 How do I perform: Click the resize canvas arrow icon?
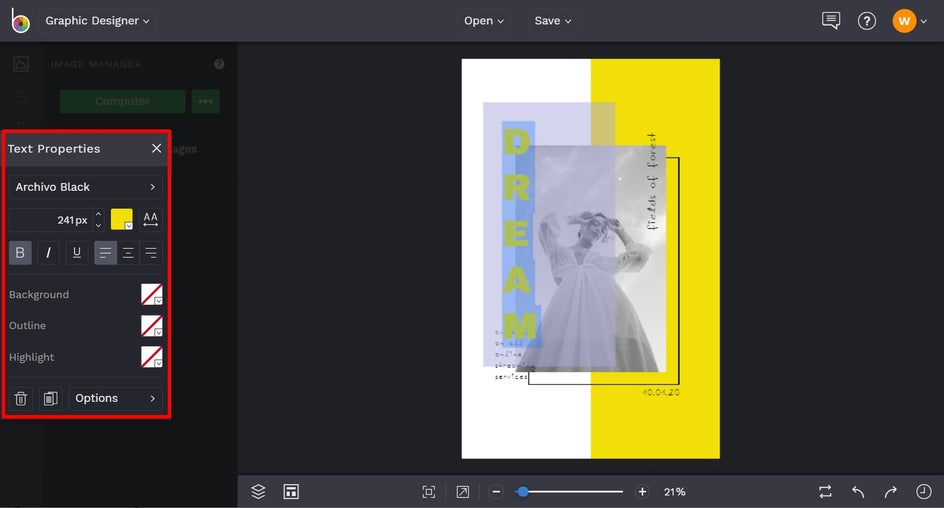(462, 492)
